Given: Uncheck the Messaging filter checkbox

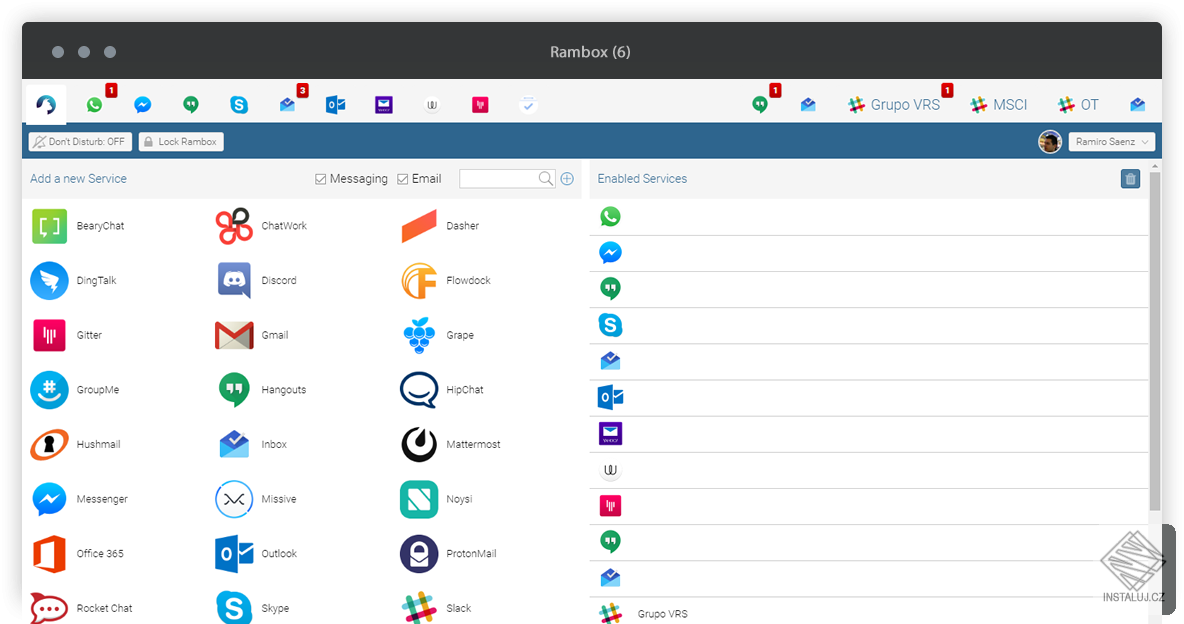Looking at the screenshot, I should 320,179.
